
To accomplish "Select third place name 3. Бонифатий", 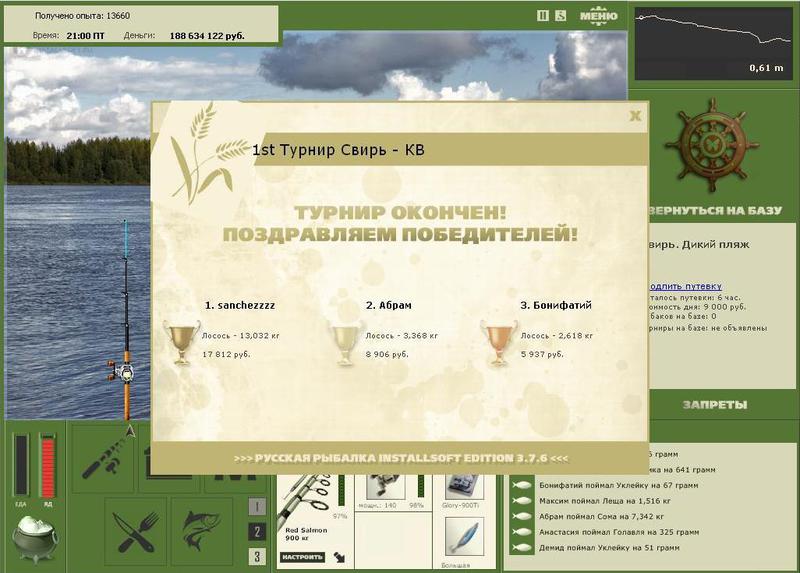I will (x=556, y=306).
